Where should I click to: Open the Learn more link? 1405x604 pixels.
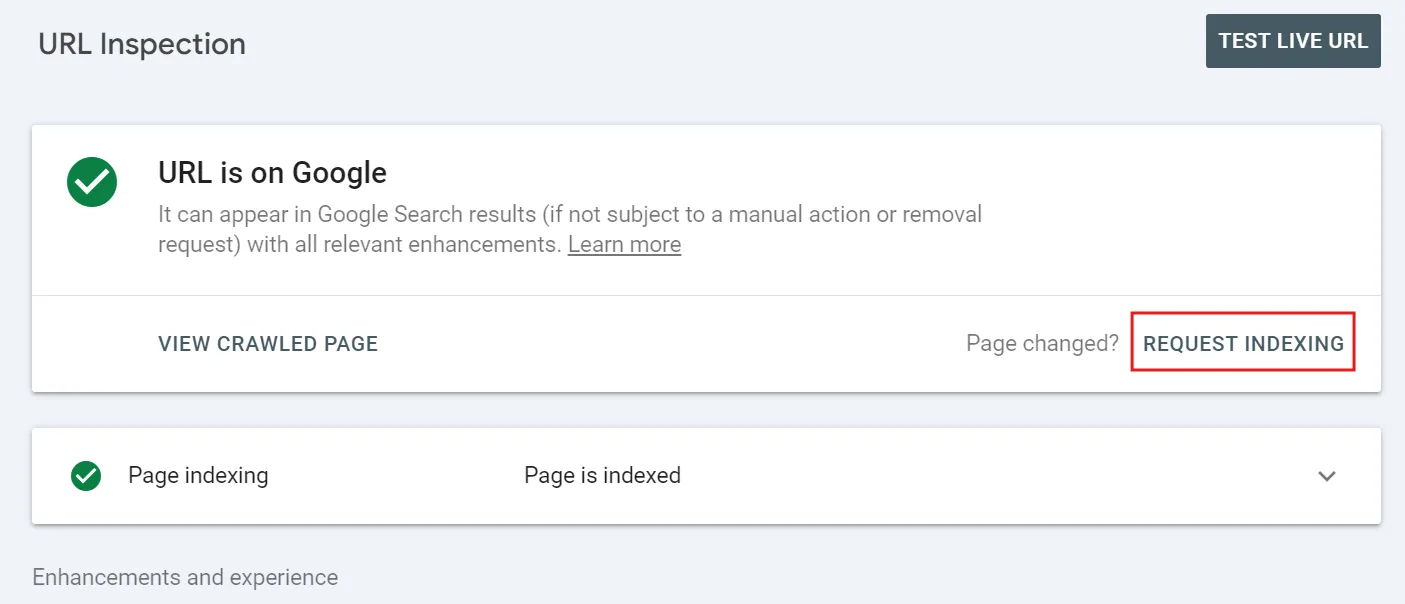pos(624,245)
